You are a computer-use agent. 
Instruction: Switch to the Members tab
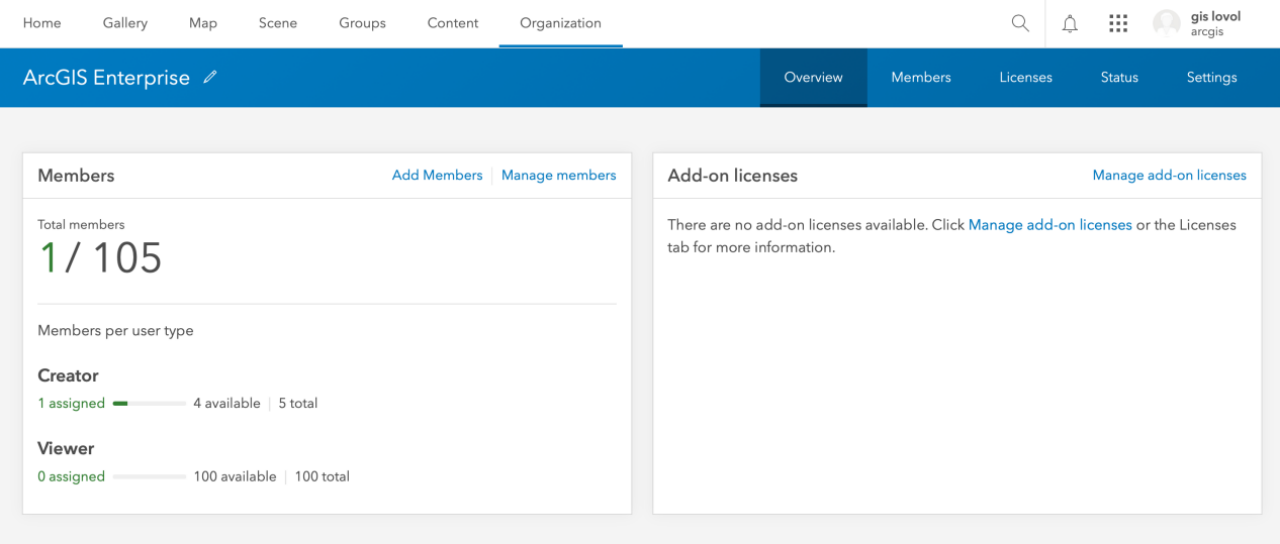[921, 77]
